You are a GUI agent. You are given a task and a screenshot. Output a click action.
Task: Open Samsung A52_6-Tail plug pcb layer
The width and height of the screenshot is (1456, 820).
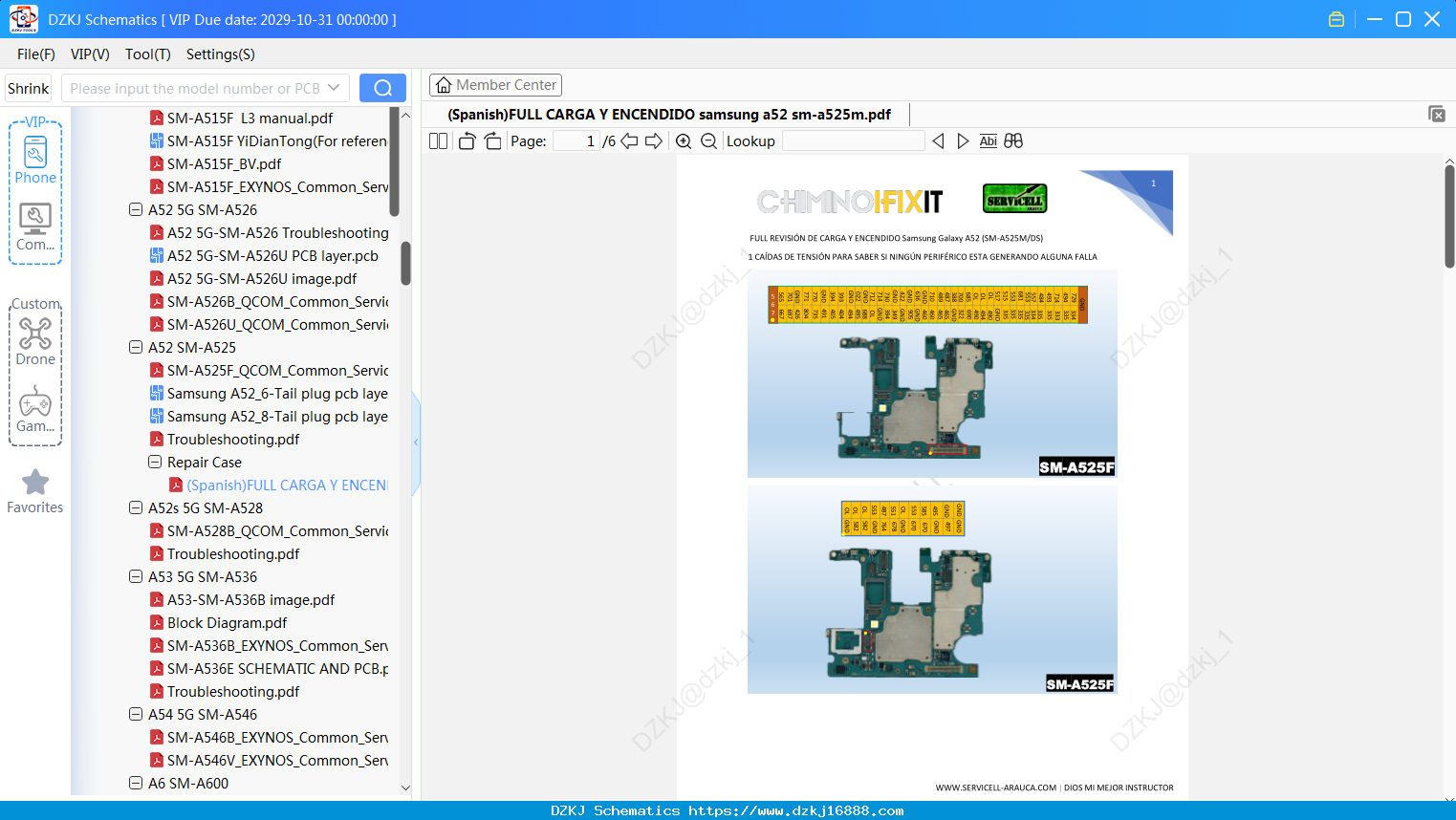click(x=269, y=393)
